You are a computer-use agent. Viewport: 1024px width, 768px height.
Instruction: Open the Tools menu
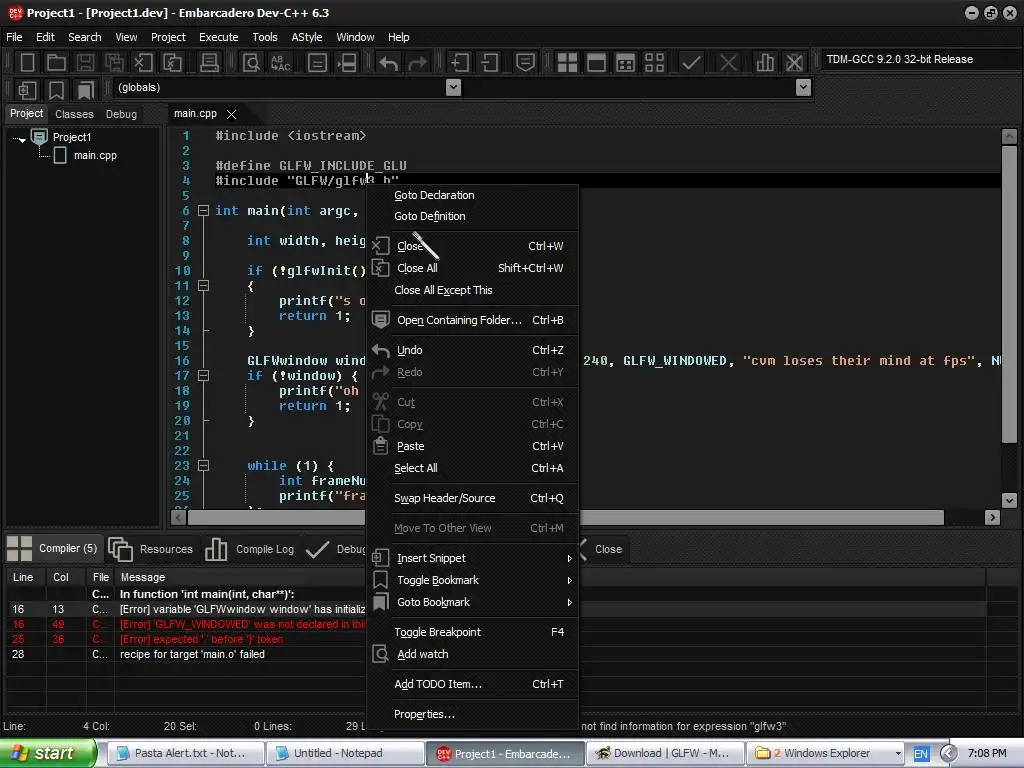(x=265, y=37)
